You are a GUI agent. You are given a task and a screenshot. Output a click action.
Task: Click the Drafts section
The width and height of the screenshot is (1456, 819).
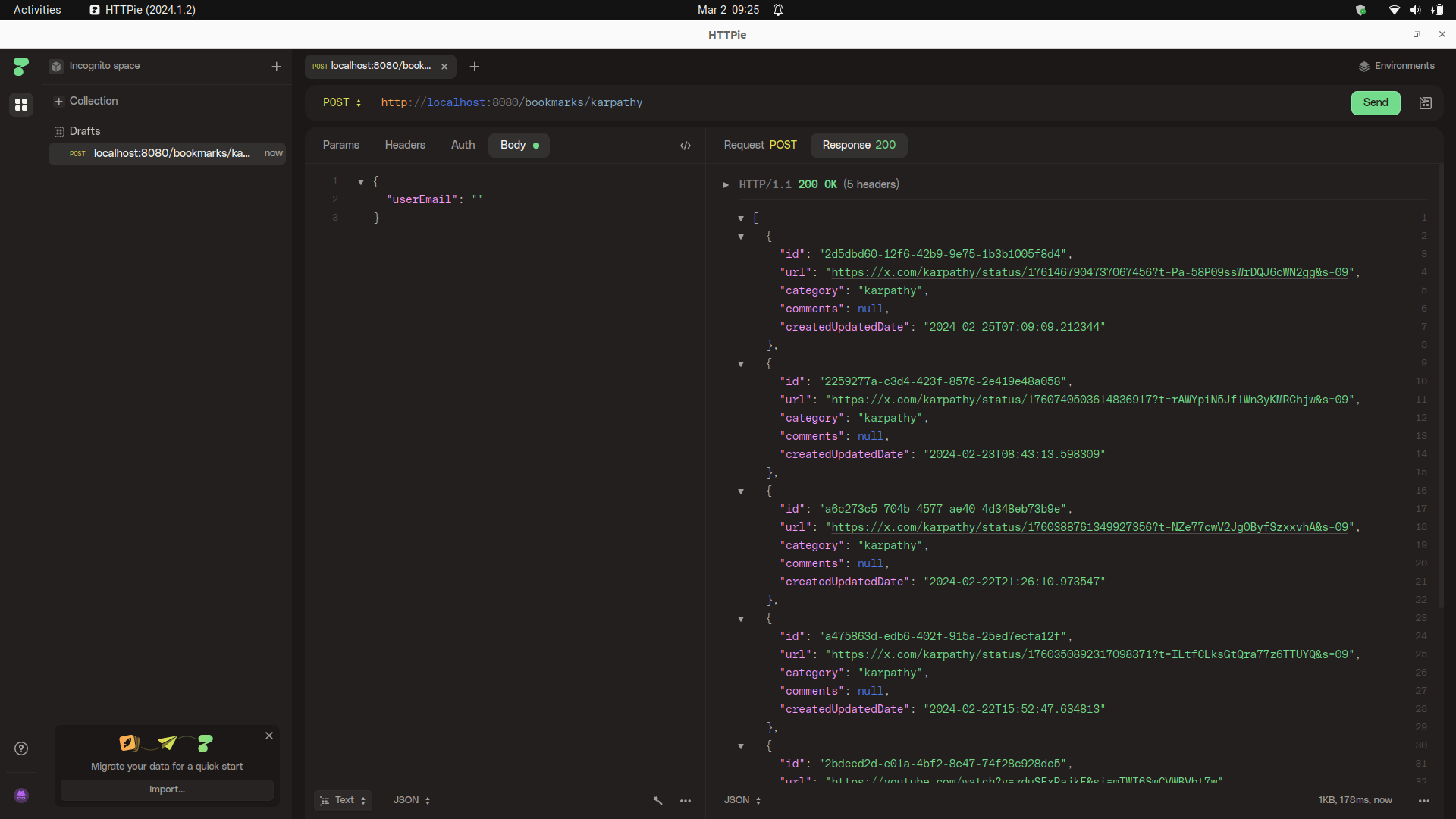pyautogui.click(x=77, y=131)
